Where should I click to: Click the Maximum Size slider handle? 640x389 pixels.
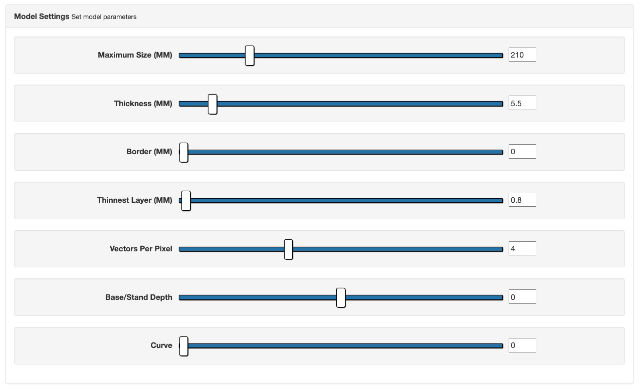(x=250, y=56)
